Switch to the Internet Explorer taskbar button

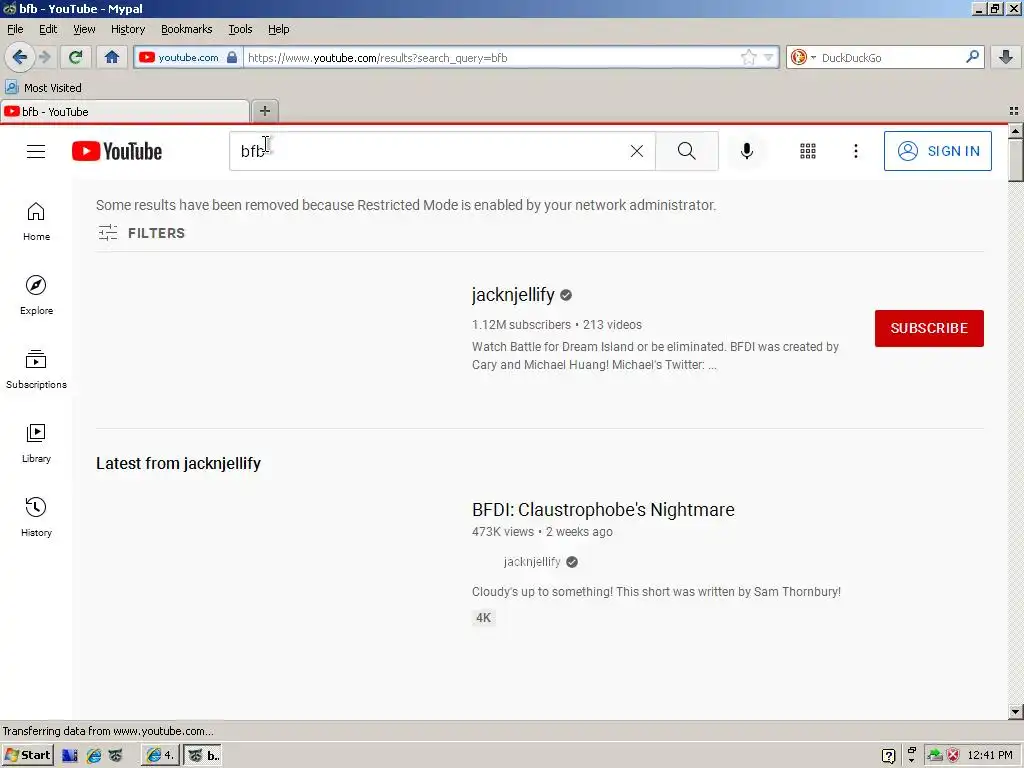tap(161, 755)
